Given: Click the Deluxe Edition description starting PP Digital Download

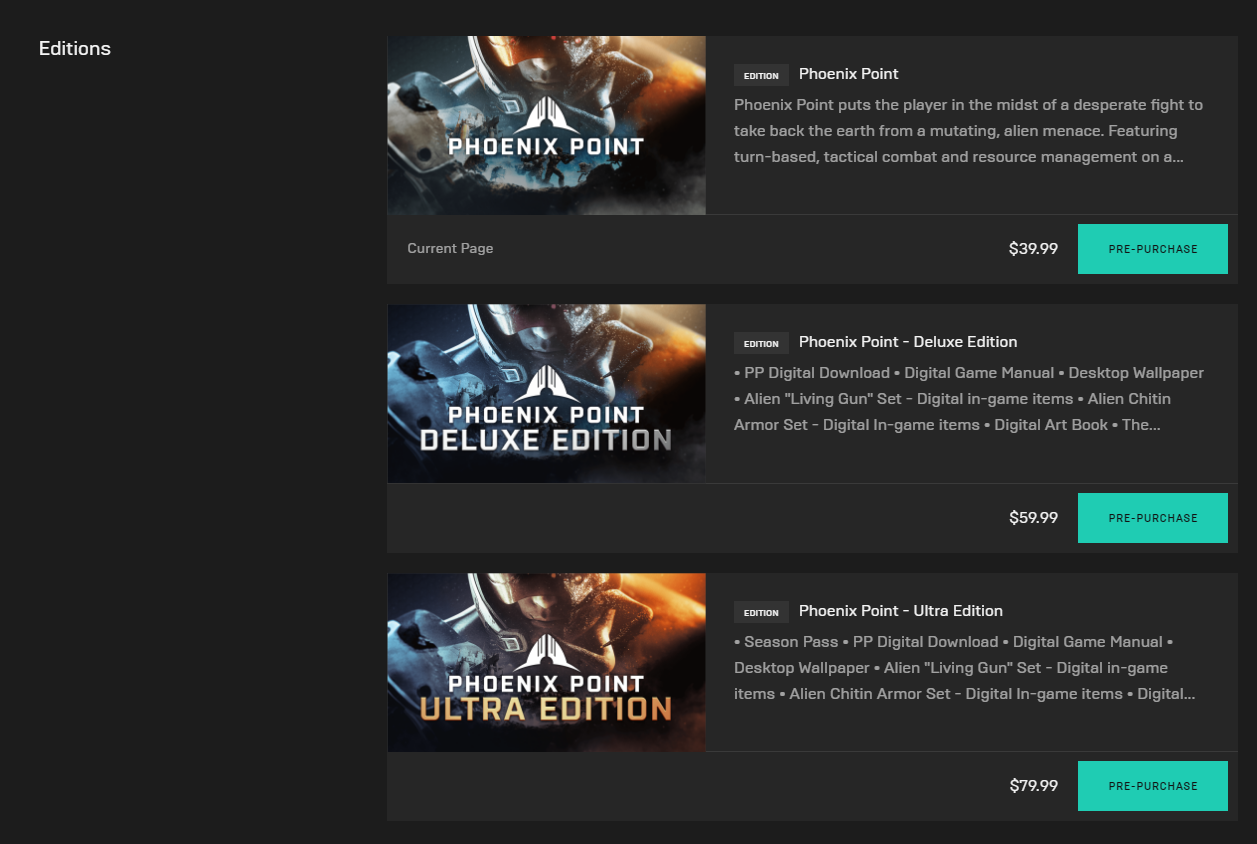Looking at the screenshot, I should coord(968,399).
